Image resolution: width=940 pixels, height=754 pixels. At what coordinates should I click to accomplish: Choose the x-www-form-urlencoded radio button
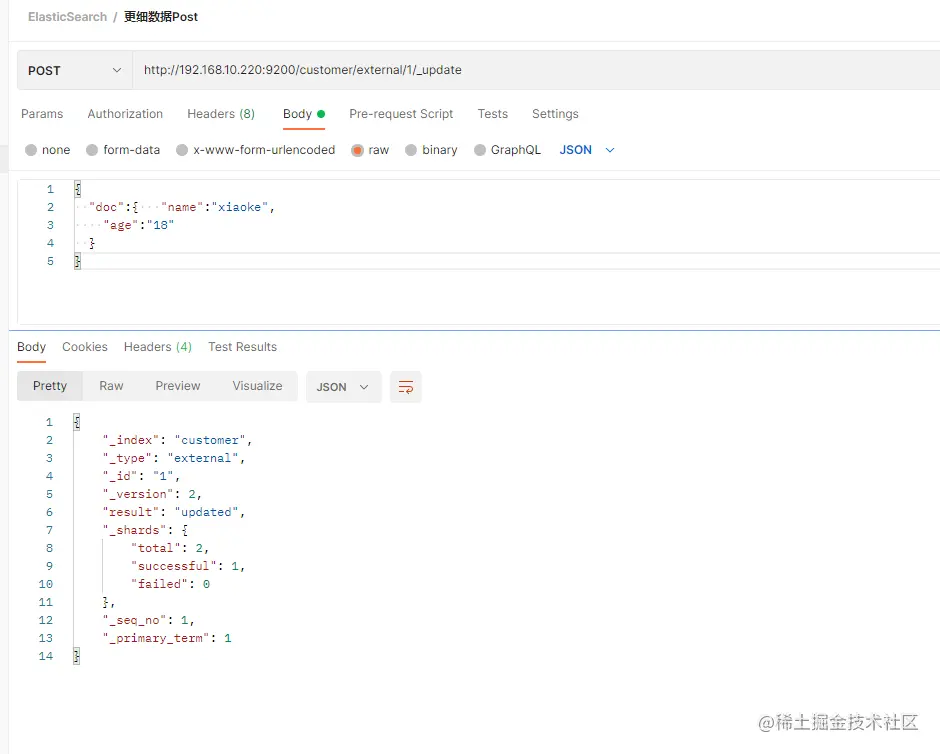[x=182, y=150]
